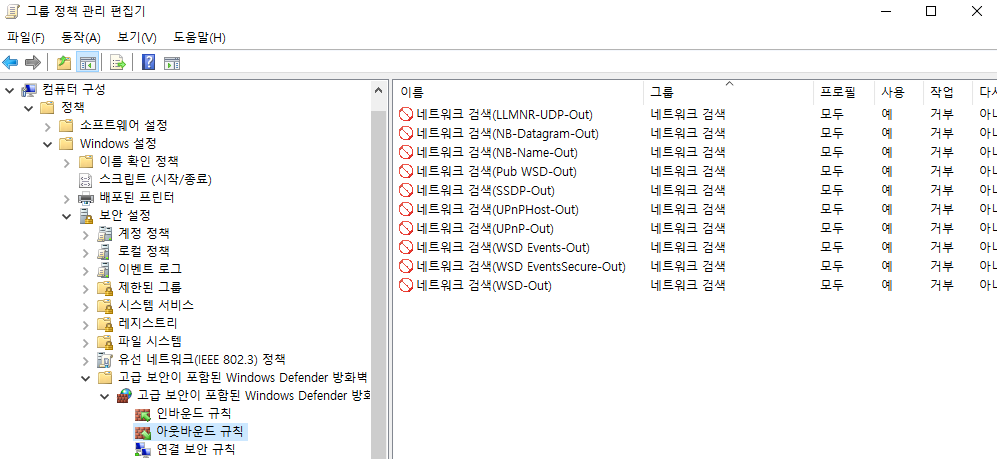Click the 보안 설정 lock icon
Image resolution: width=997 pixels, height=459 pixels.
86,216
